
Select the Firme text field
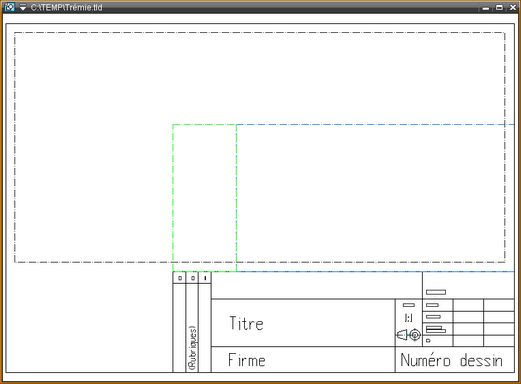[247, 360]
